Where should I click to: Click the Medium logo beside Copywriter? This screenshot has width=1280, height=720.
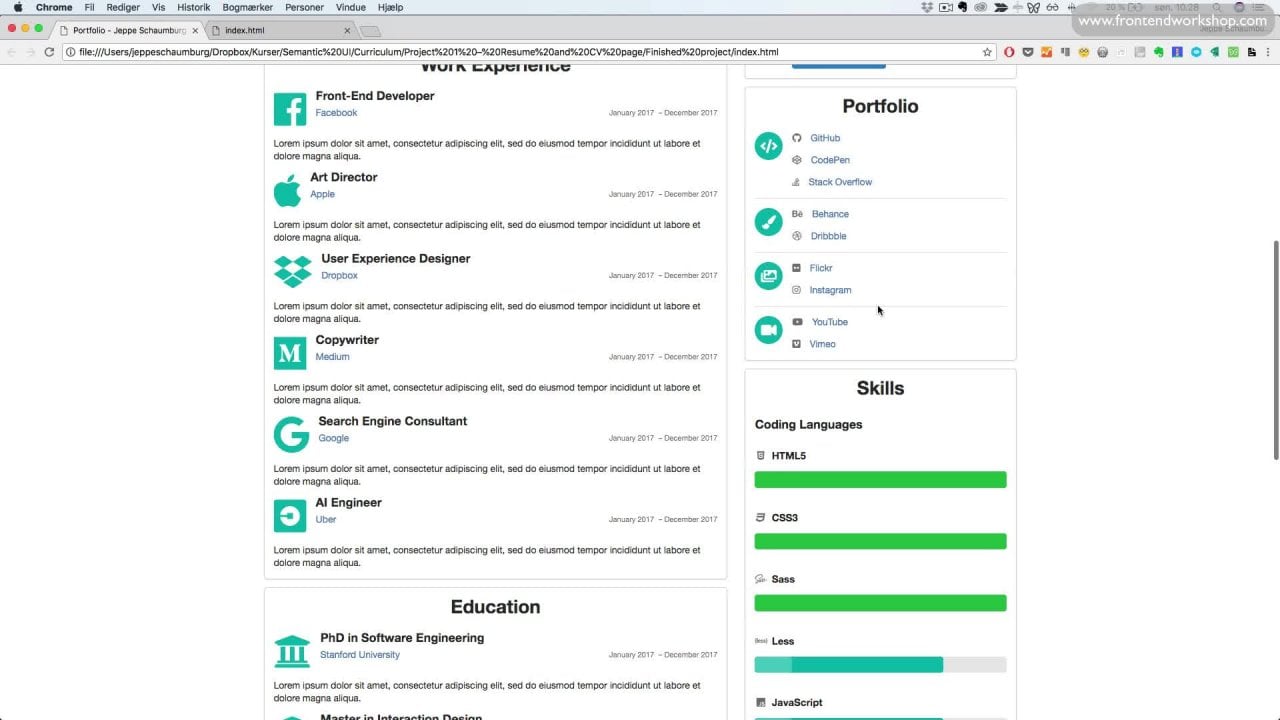[290, 353]
